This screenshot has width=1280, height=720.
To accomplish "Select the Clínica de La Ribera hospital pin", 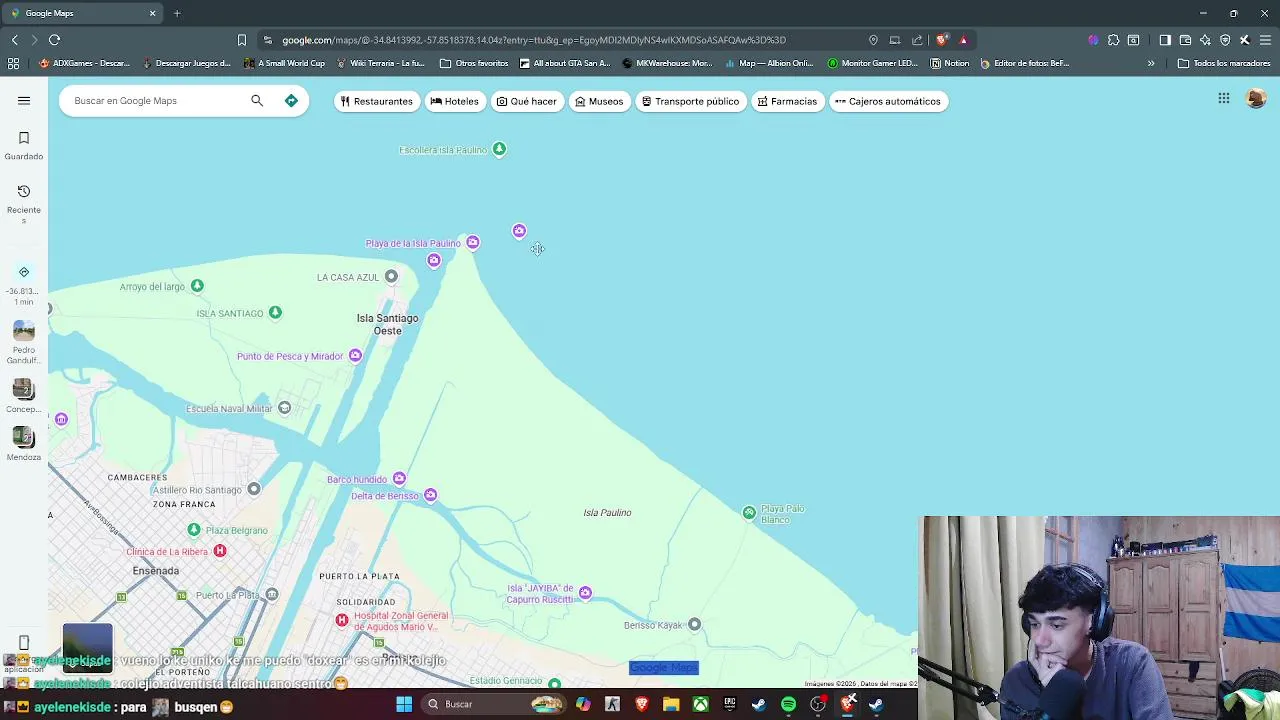I will pos(220,551).
